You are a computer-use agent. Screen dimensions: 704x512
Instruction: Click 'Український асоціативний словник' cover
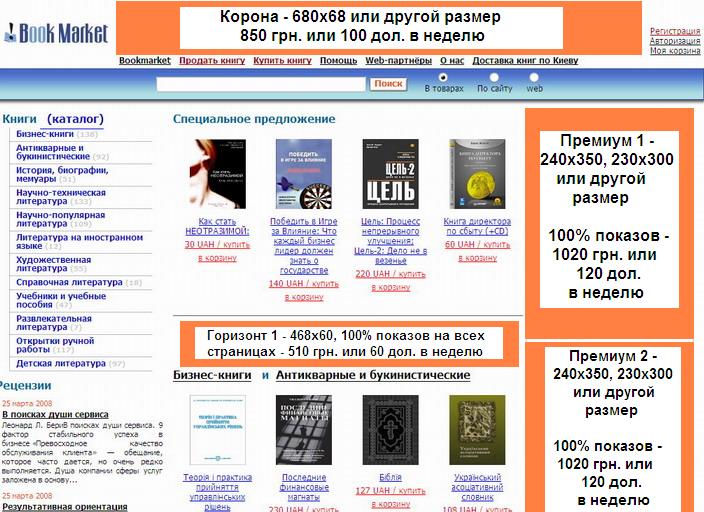[477, 430]
